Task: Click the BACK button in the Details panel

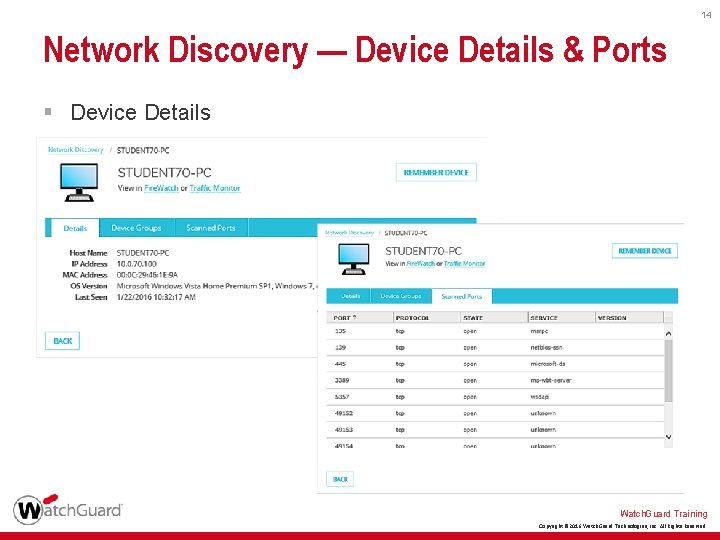Action: [62, 341]
